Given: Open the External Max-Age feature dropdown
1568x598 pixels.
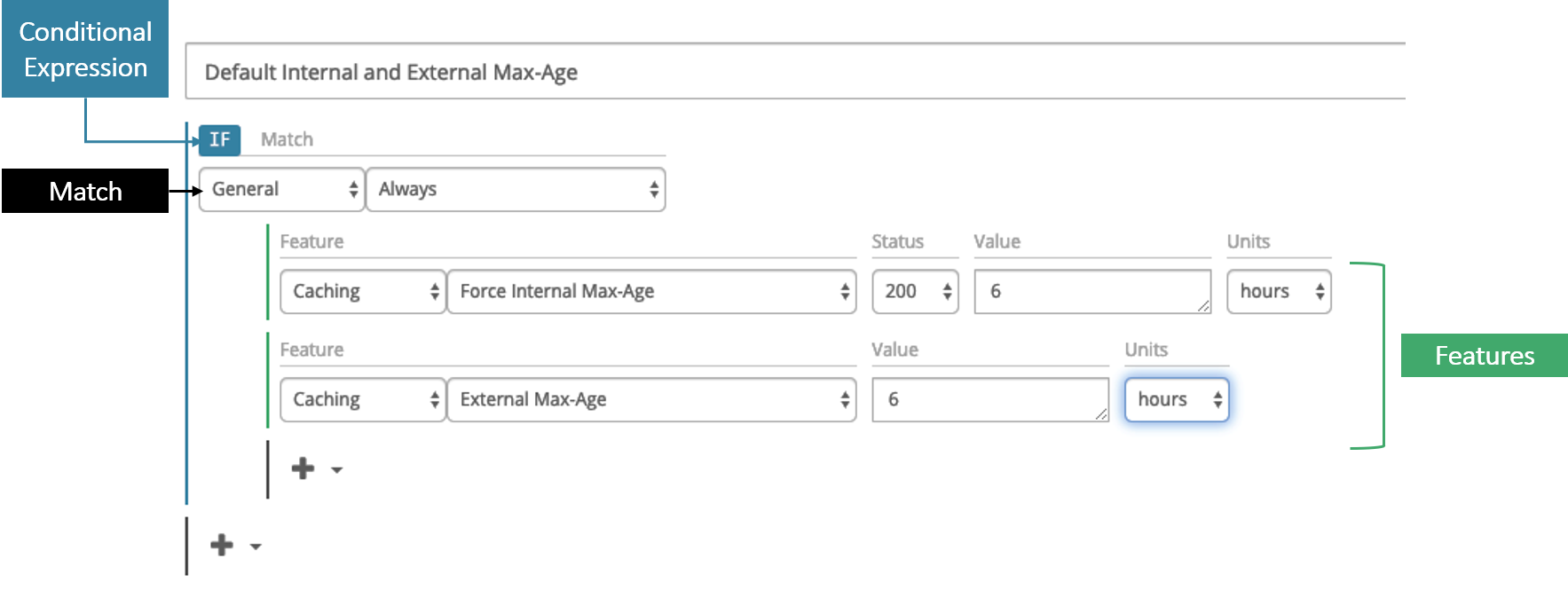Looking at the screenshot, I should pos(651,400).
